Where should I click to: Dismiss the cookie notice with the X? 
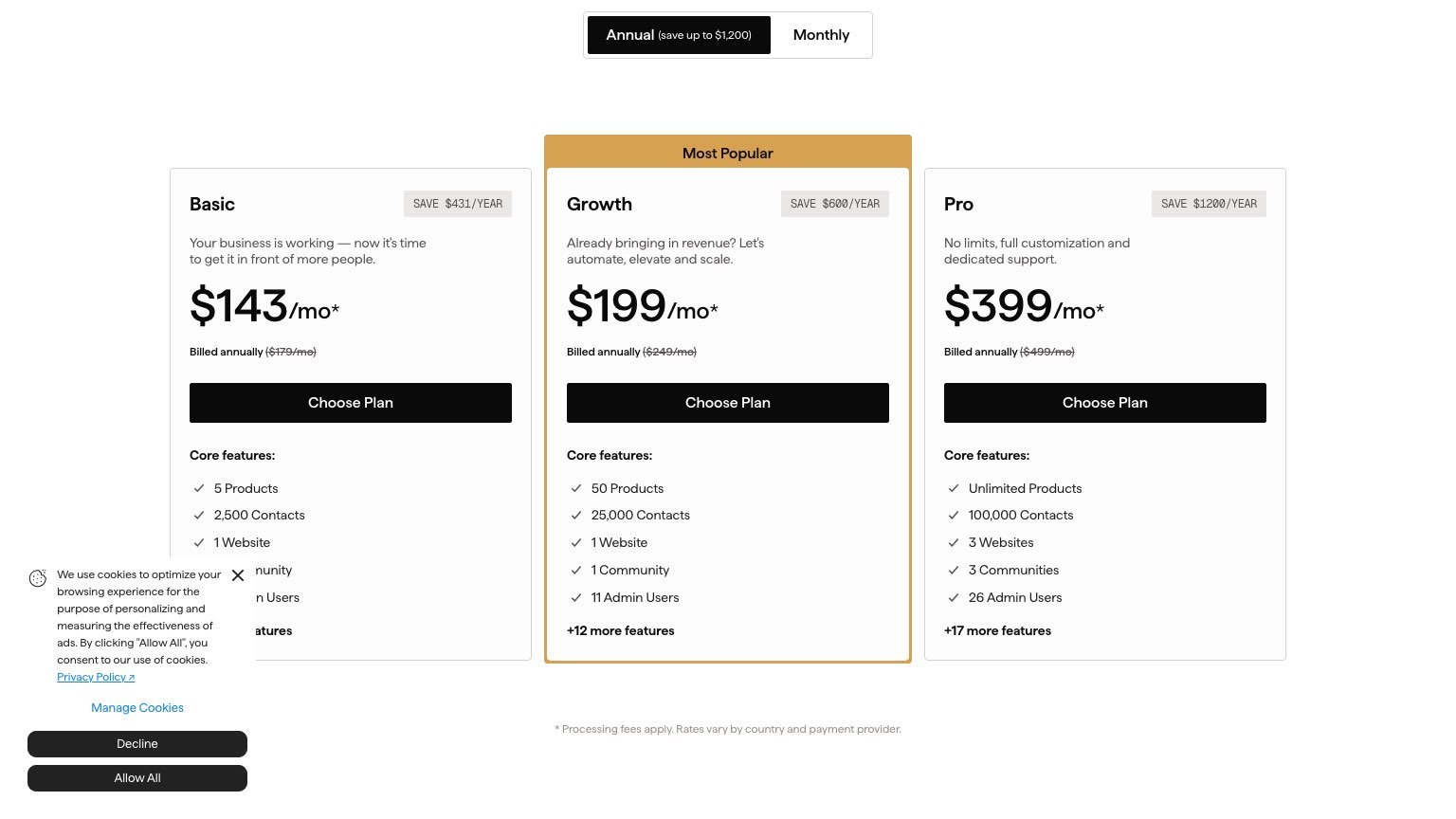tap(238, 575)
